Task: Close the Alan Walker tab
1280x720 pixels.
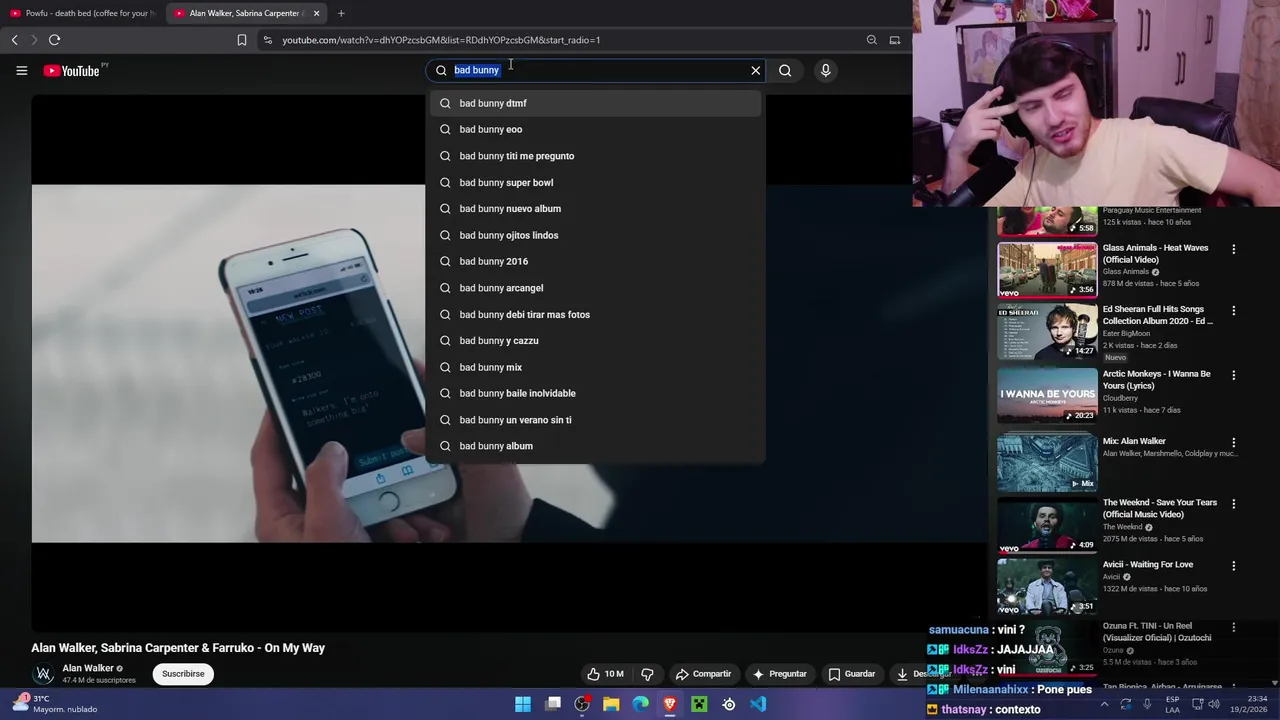Action: click(x=316, y=13)
